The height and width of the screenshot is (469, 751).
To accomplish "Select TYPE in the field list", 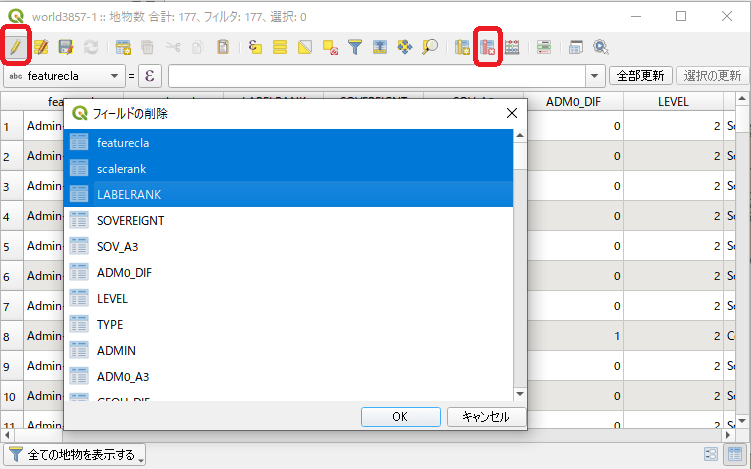I will tap(288, 324).
